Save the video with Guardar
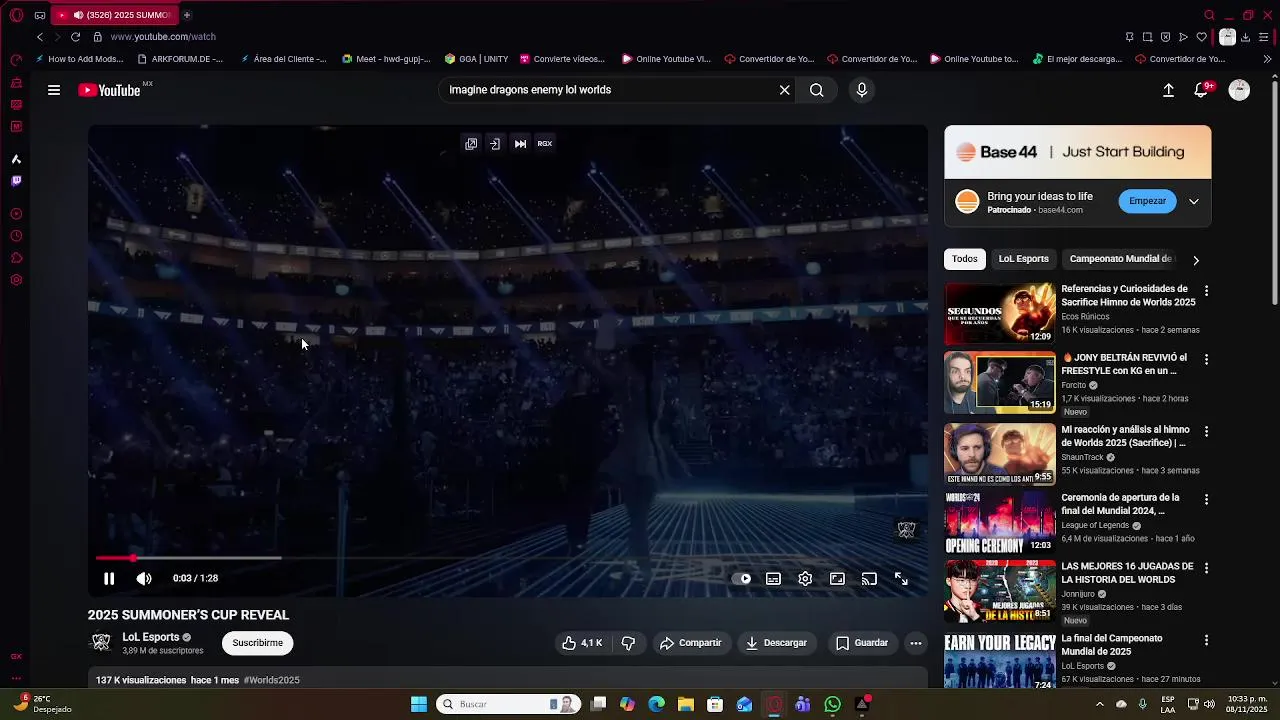Image resolution: width=1280 pixels, height=720 pixels. coord(861,643)
